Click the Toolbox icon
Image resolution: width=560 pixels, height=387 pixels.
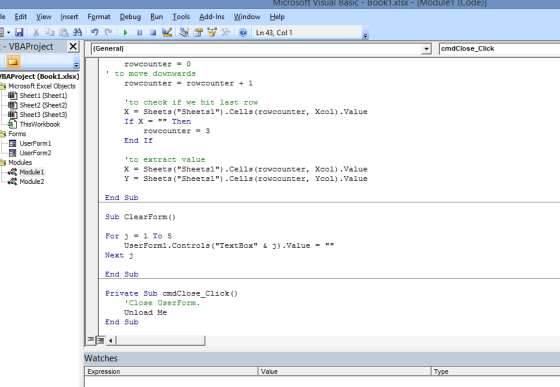(225, 32)
